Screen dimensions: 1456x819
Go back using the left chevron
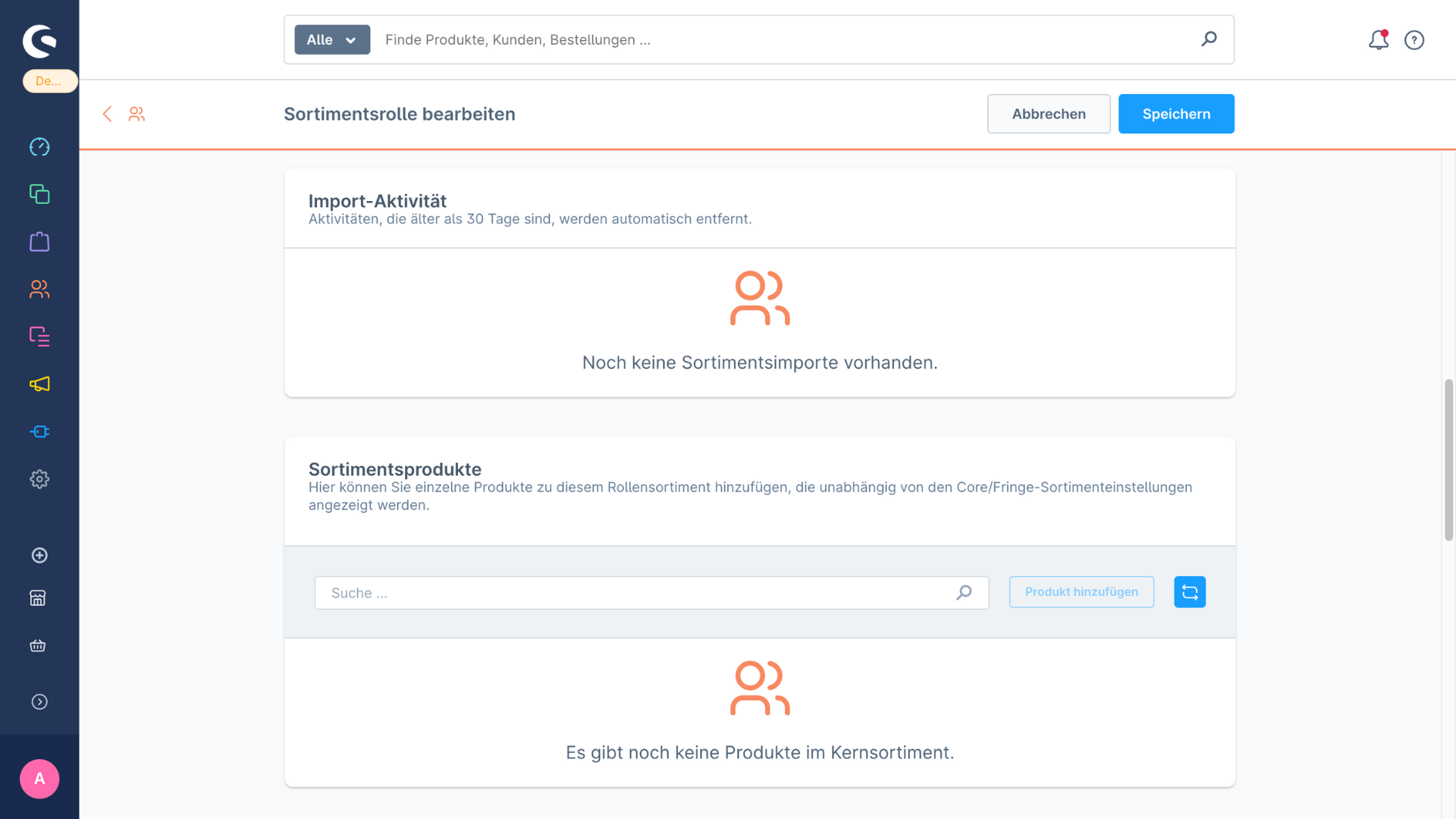click(x=107, y=114)
